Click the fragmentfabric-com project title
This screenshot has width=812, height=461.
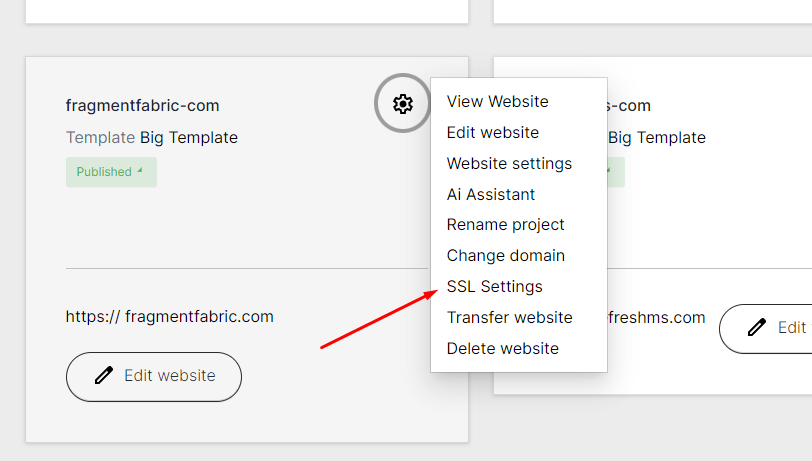click(x=142, y=105)
